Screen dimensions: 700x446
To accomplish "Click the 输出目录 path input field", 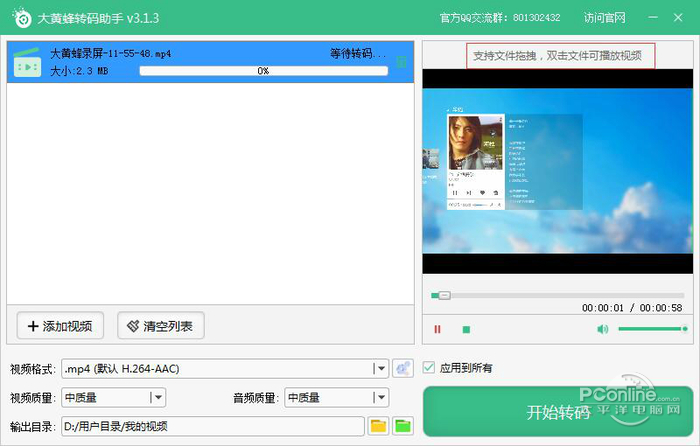I will point(213,426).
